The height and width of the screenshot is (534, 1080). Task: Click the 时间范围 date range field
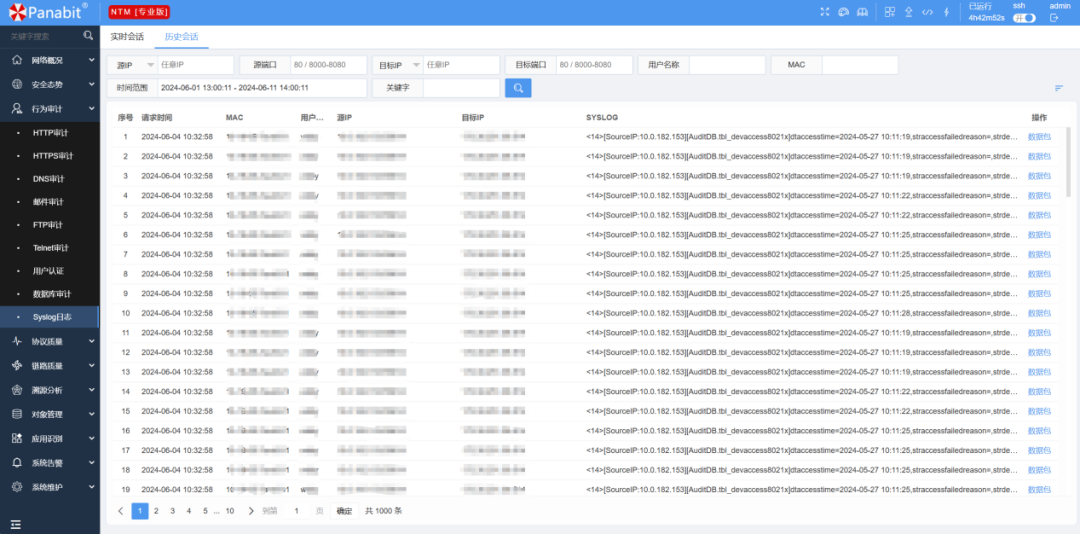point(262,88)
